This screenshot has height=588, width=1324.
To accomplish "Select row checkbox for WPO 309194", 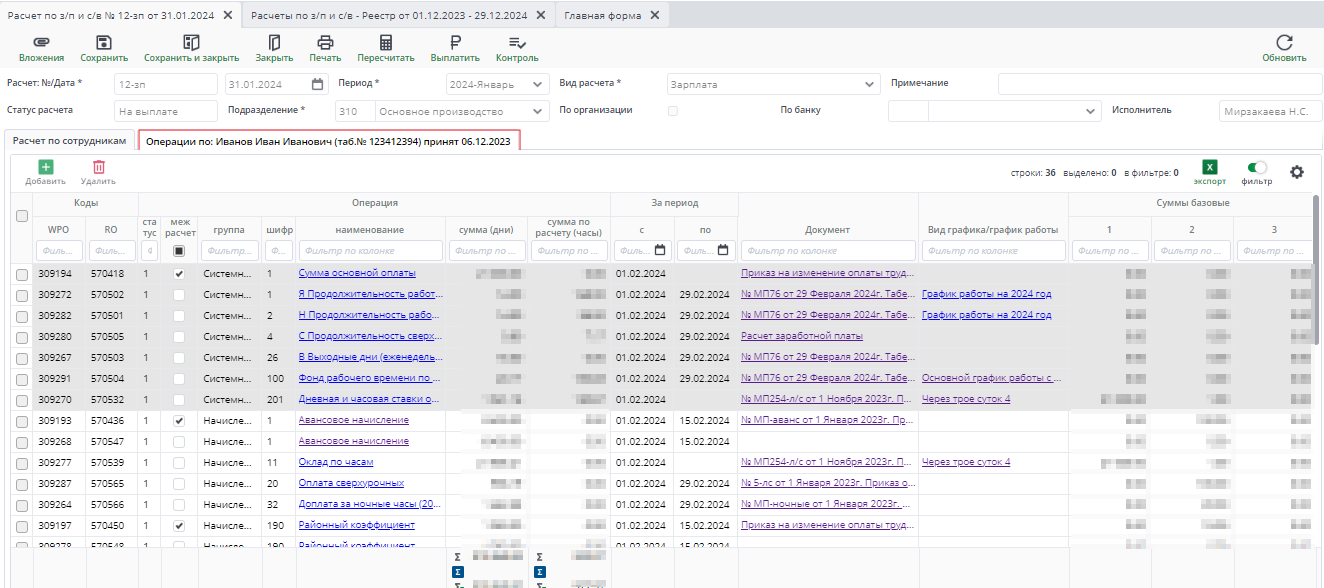I will tap(22, 274).
